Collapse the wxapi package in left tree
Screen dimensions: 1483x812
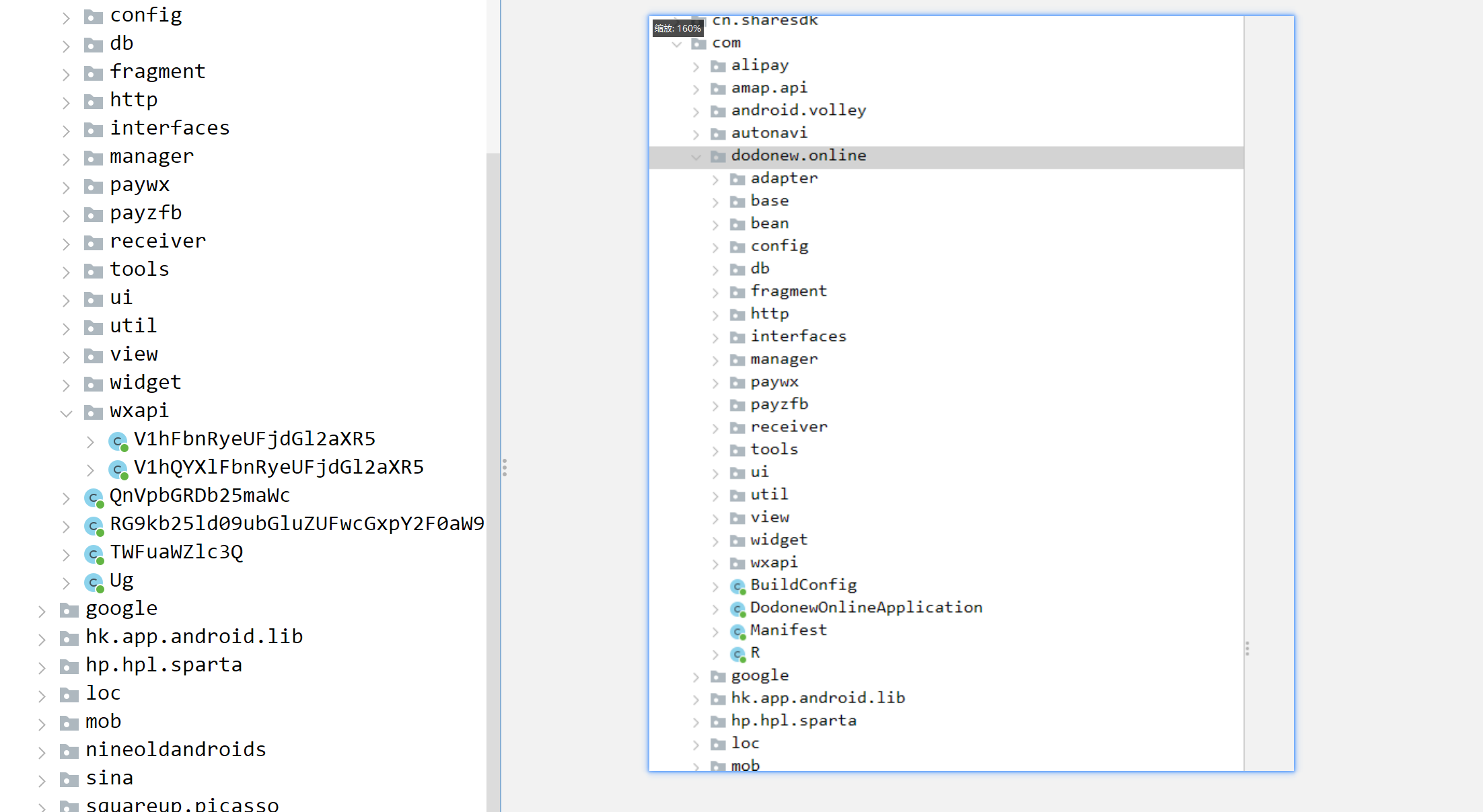click(x=66, y=412)
